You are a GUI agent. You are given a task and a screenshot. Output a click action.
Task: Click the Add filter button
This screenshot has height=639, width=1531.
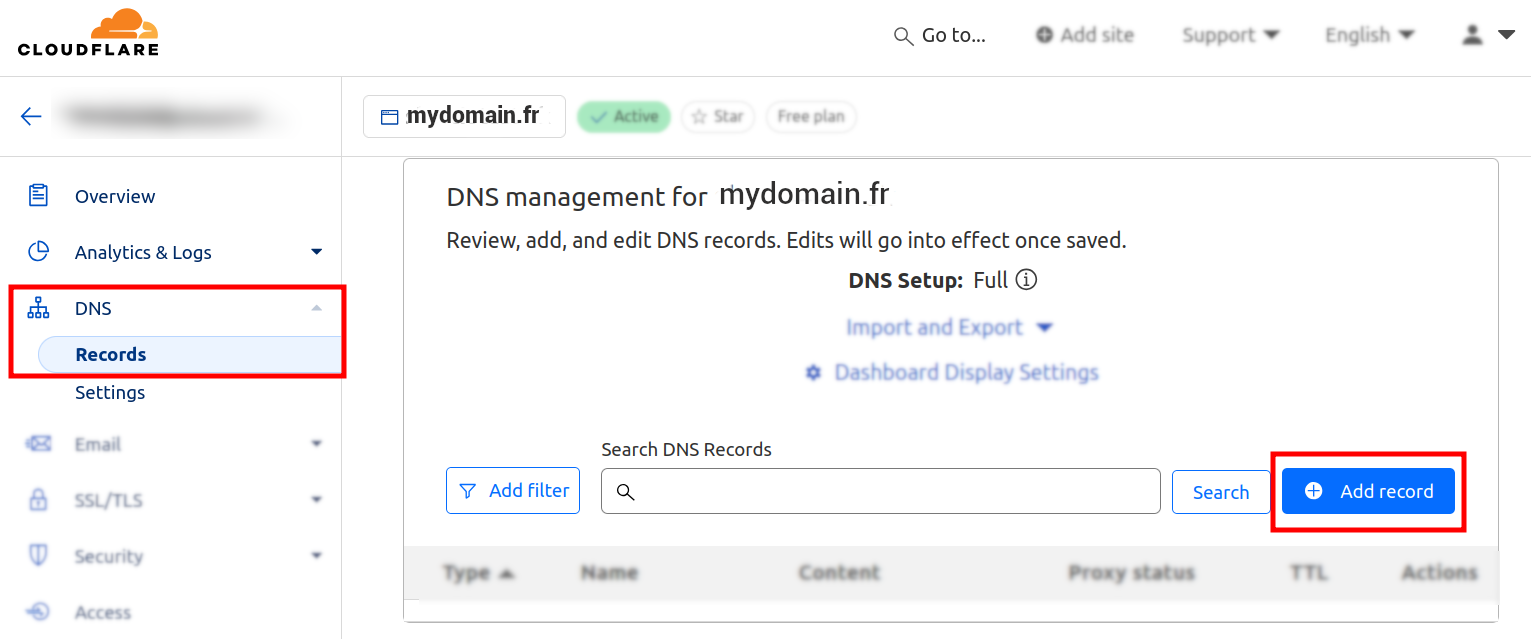point(513,491)
